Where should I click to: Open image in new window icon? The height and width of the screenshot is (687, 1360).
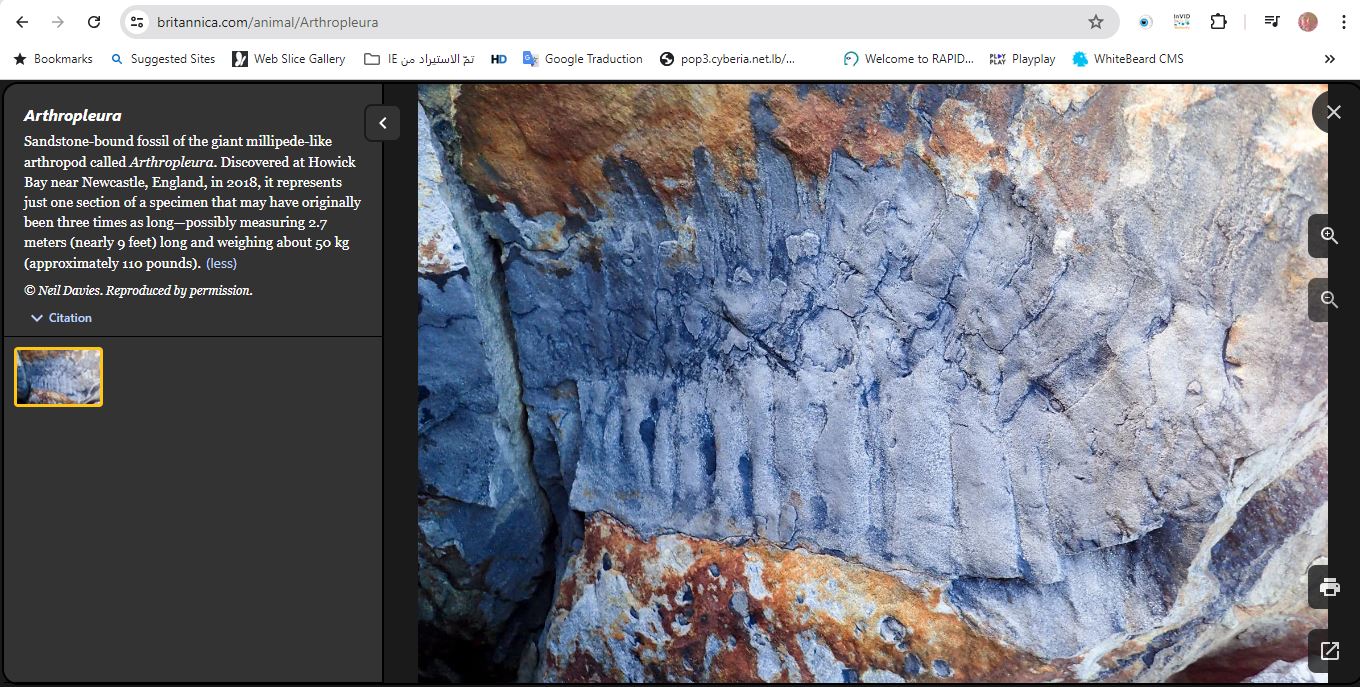(1329, 651)
